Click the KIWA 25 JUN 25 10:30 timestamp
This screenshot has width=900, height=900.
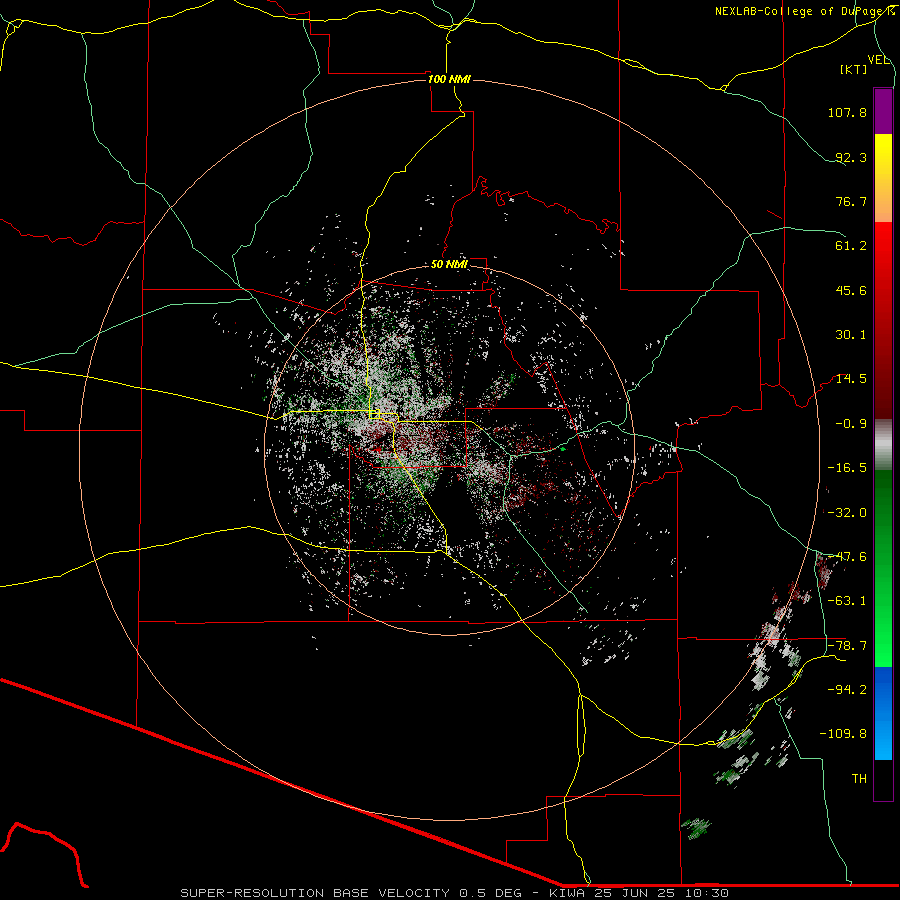click(639, 893)
